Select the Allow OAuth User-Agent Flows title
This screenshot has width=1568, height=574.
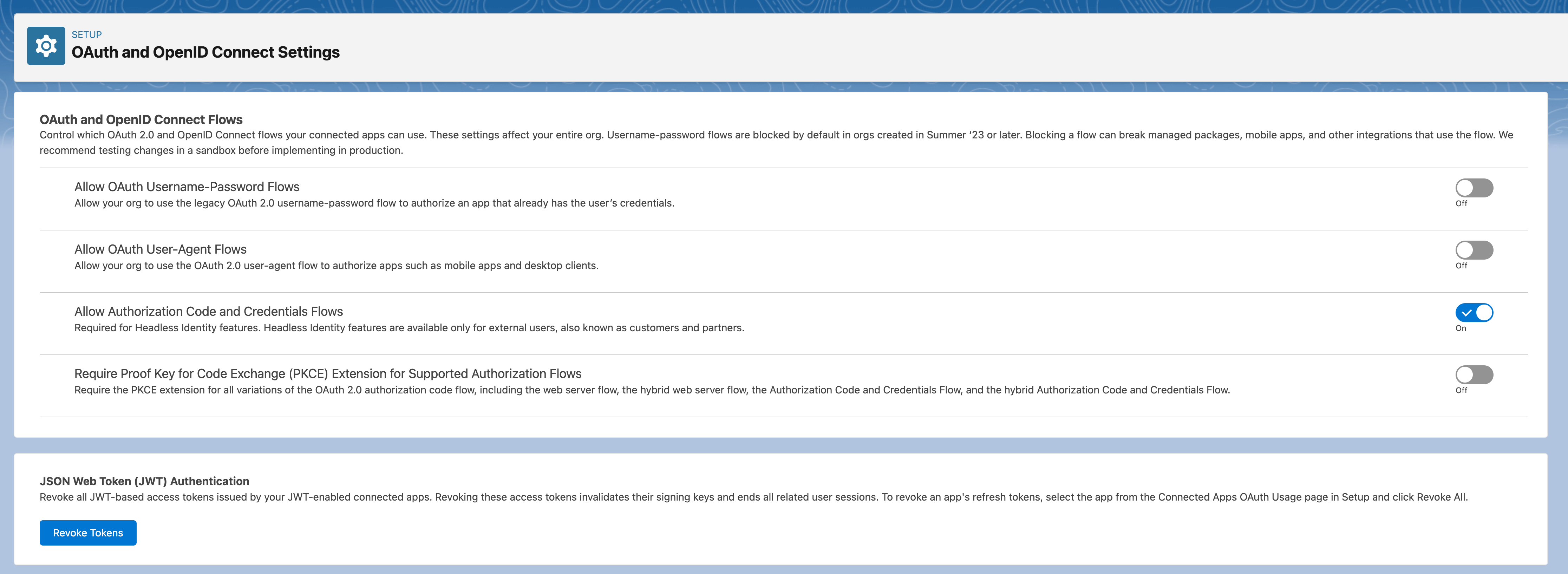point(160,249)
